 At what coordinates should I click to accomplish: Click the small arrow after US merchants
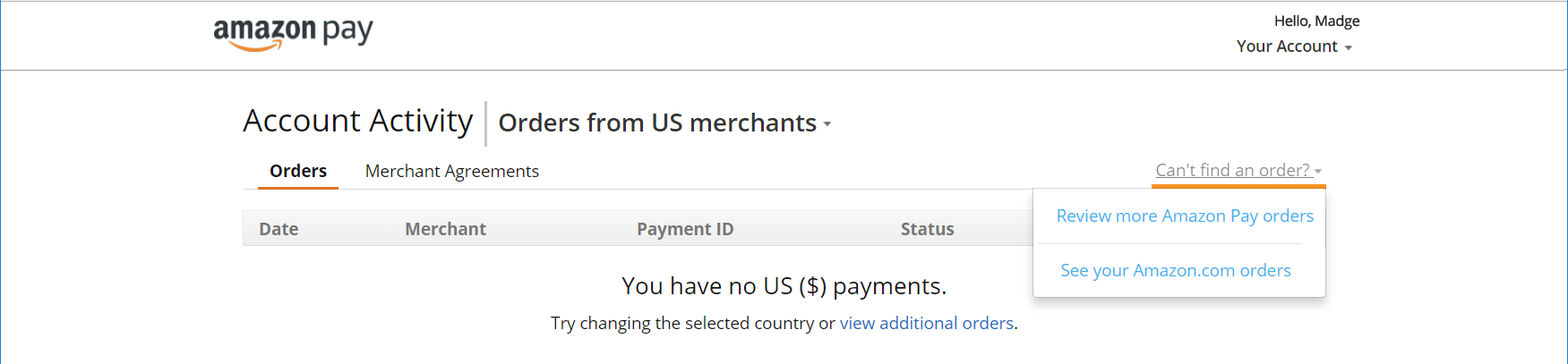coord(827,124)
